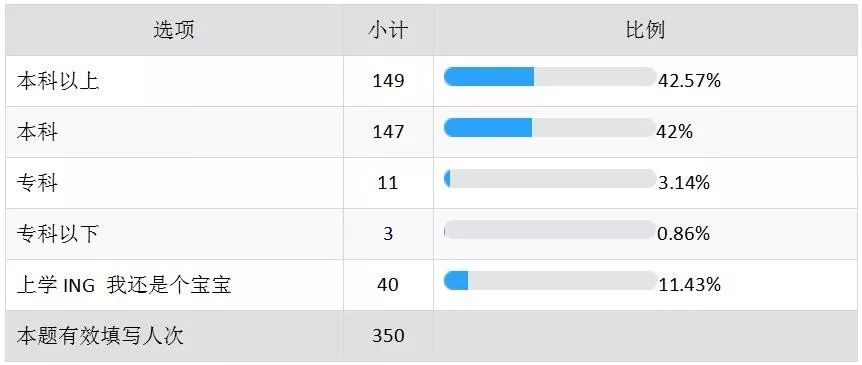Click the 0.86% progress bar

tap(550, 230)
